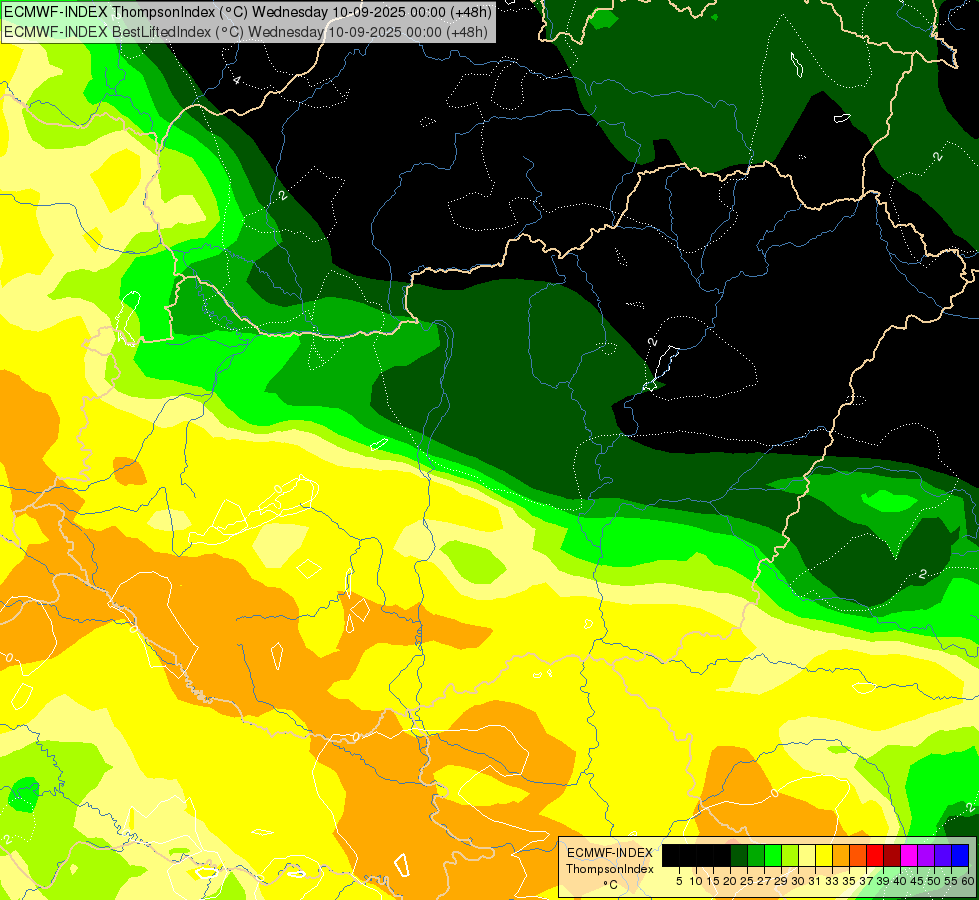This screenshot has width=979, height=900.
Task: Click the legend's ECMWF-INDEX label
Action: coord(610,853)
